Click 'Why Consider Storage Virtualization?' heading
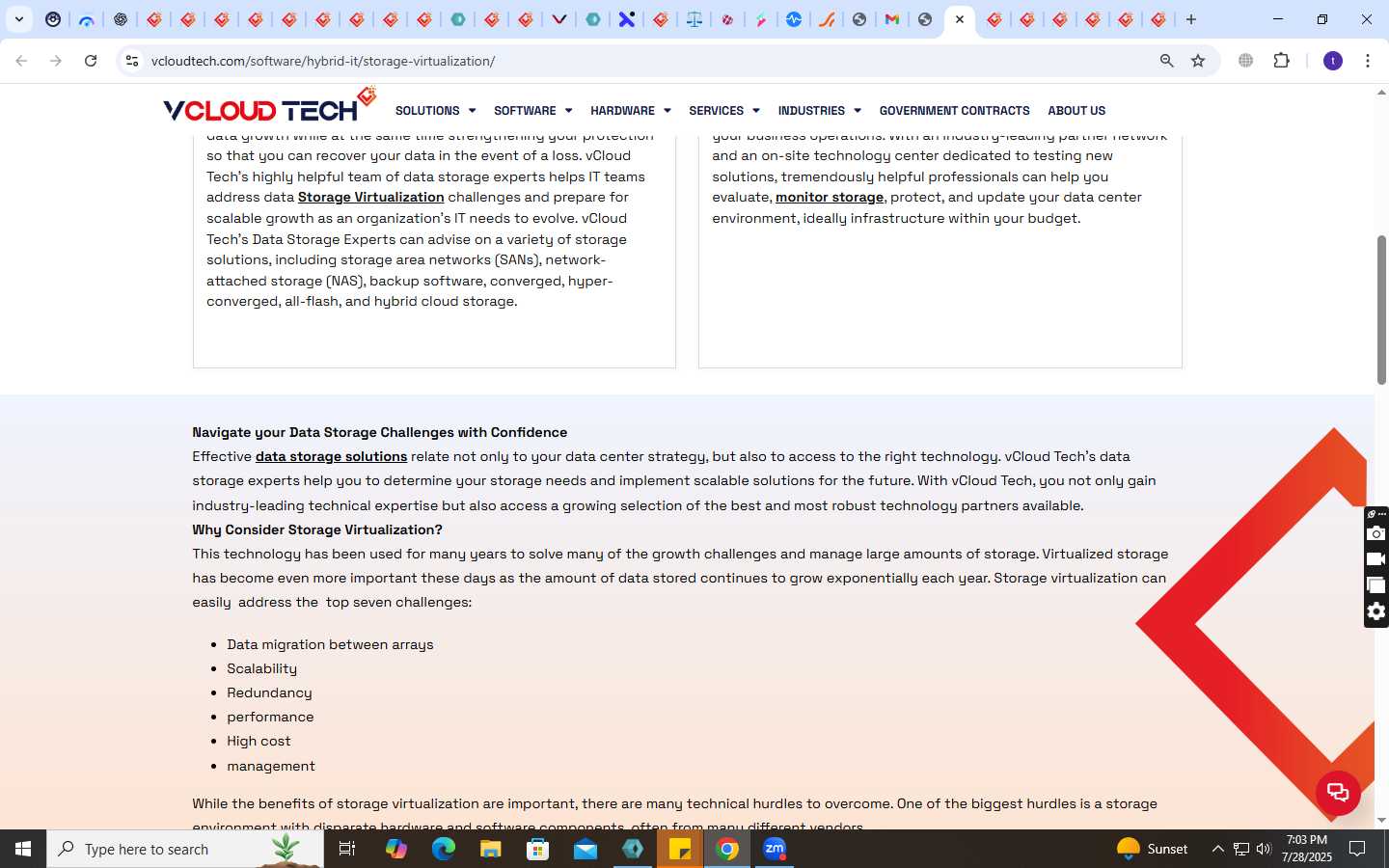The image size is (1389, 868). coord(317,529)
